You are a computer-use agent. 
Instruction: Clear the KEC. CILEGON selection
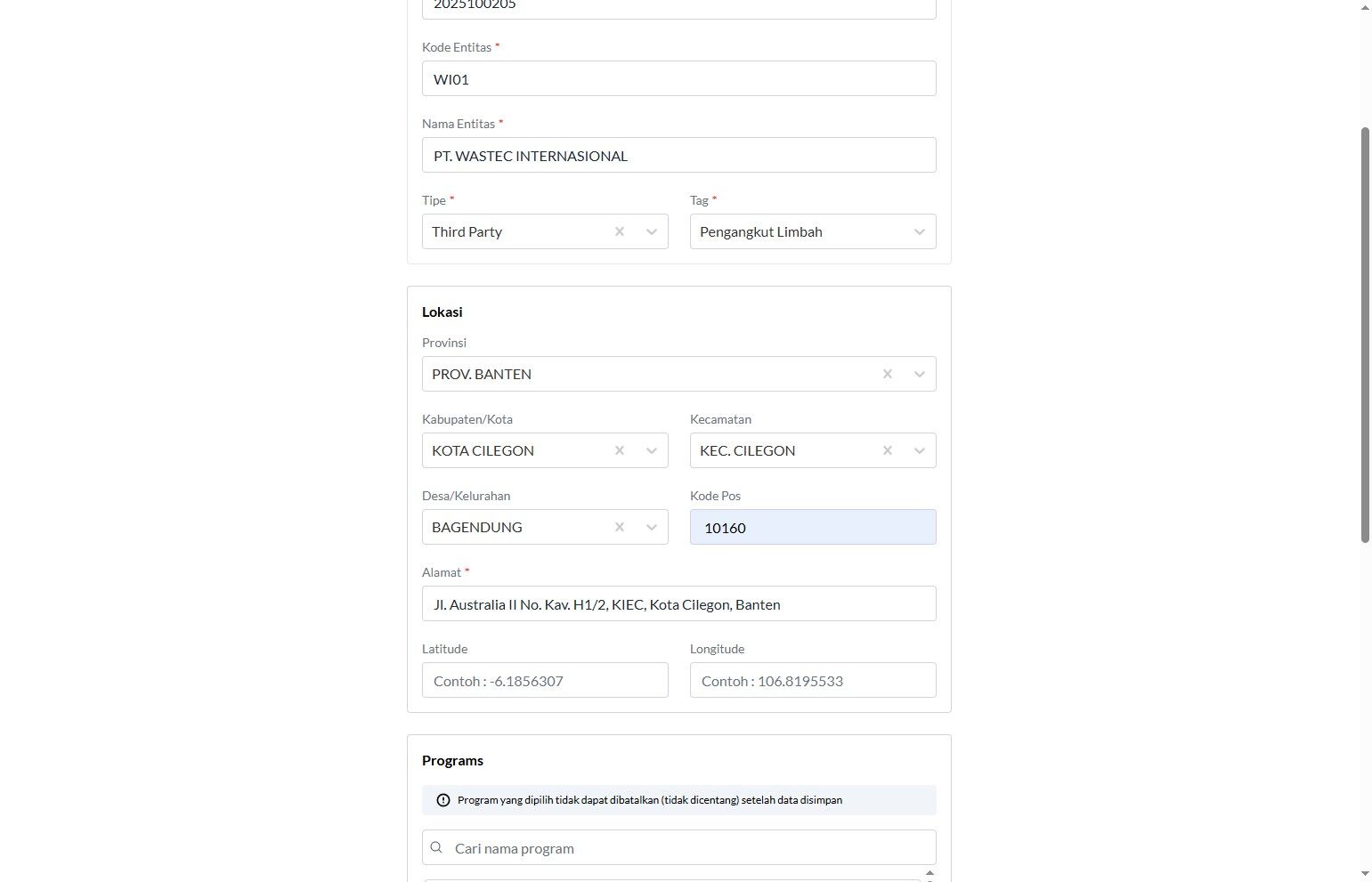tap(888, 450)
